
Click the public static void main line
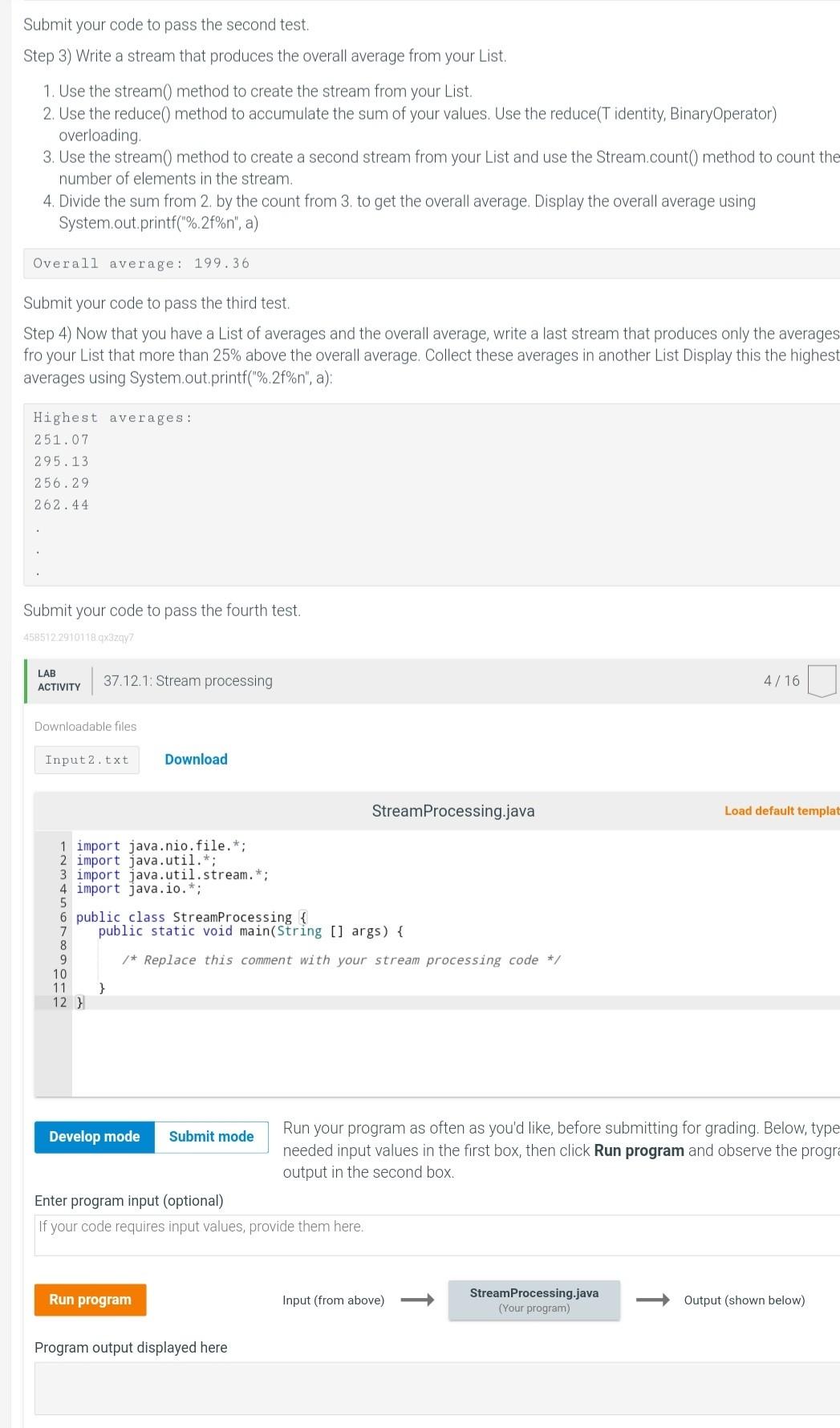tap(251, 931)
